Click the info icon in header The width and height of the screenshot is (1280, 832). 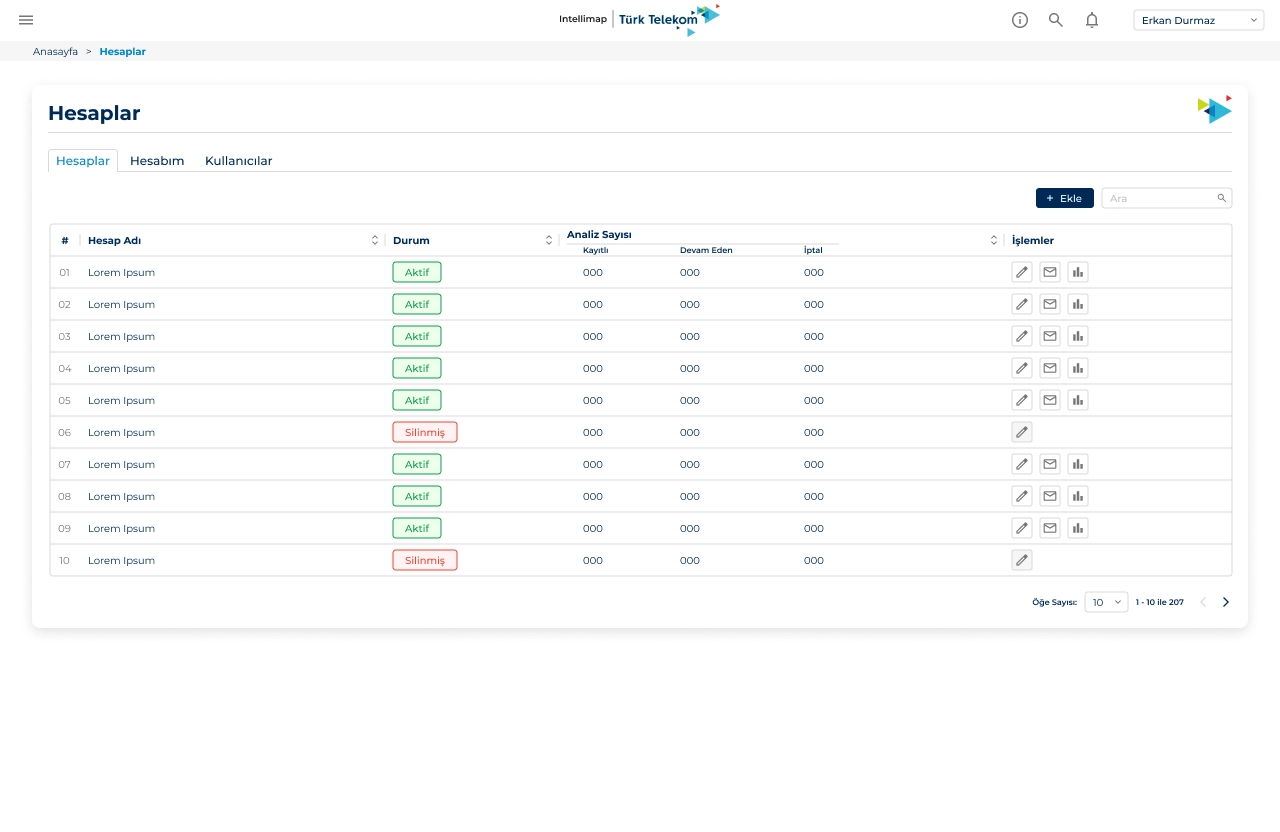click(x=1020, y=20)
